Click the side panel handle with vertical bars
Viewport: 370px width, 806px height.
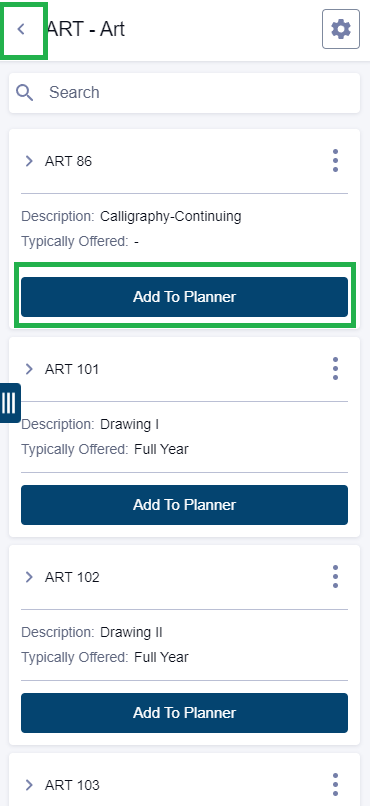click(x=10, y=403)
